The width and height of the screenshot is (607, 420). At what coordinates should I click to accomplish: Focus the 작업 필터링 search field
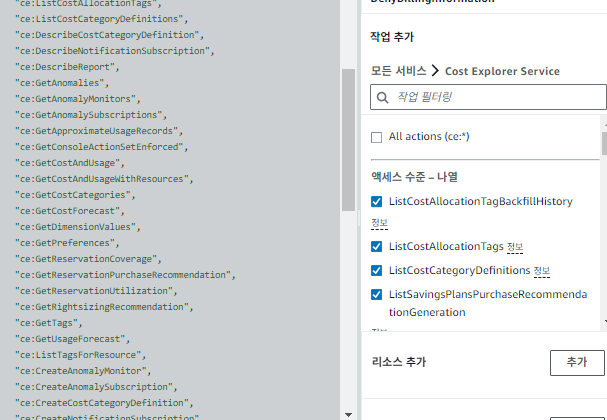[x=488, y=97]
